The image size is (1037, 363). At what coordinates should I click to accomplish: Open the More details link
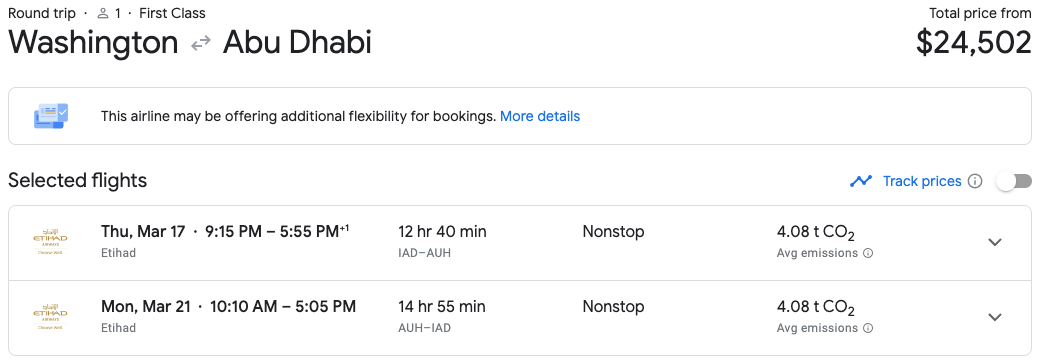tap(540, 116)
